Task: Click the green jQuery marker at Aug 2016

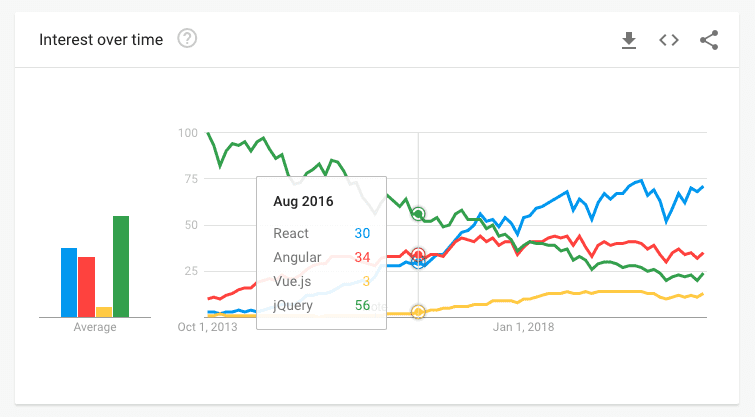Action: tap(418, 214)
